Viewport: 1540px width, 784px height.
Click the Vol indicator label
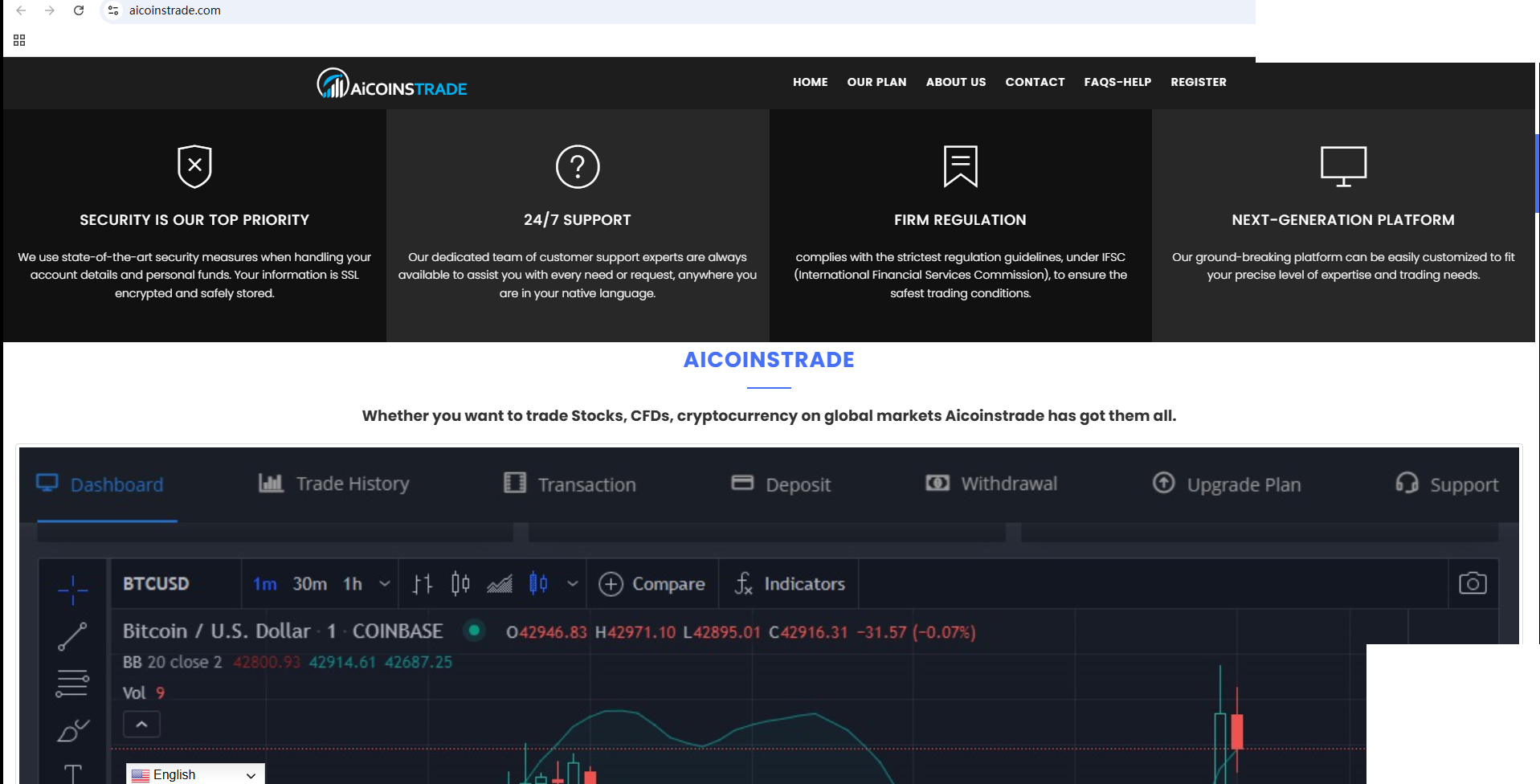click(x=134, y=693)
